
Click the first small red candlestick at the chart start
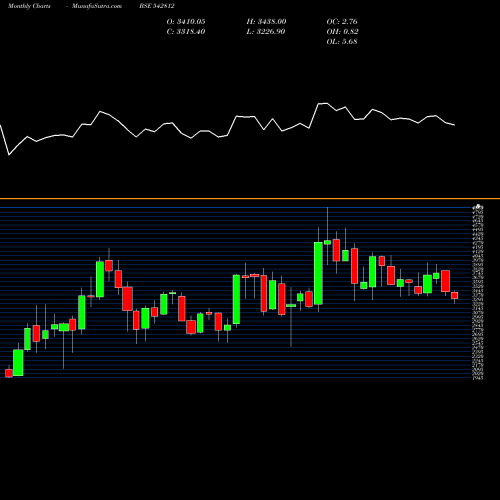[x=9, y=373]
